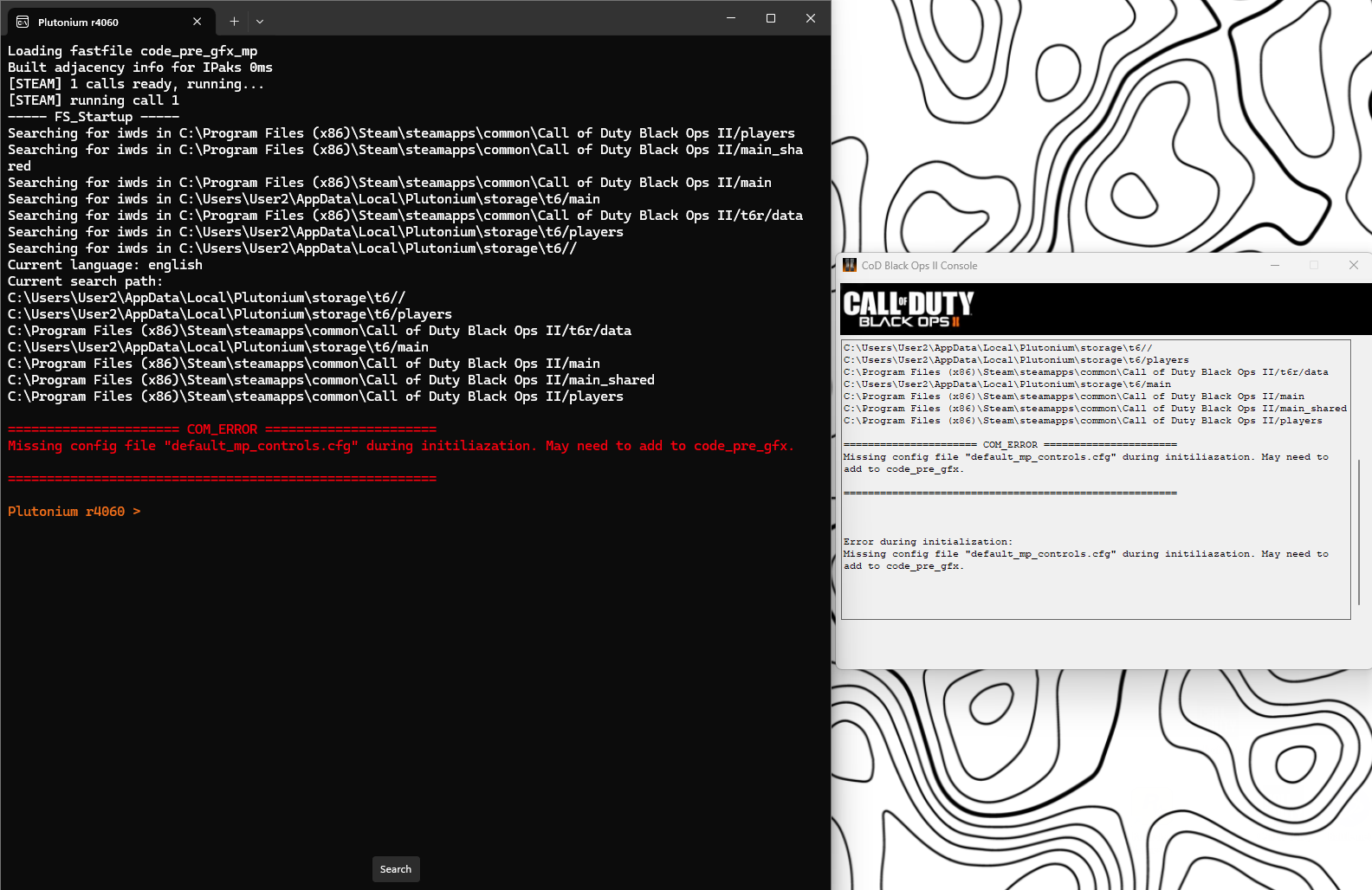Click 'storage\t6/players' search path line in terminal
1372x890 pixels.
click(x=230, y=314)
